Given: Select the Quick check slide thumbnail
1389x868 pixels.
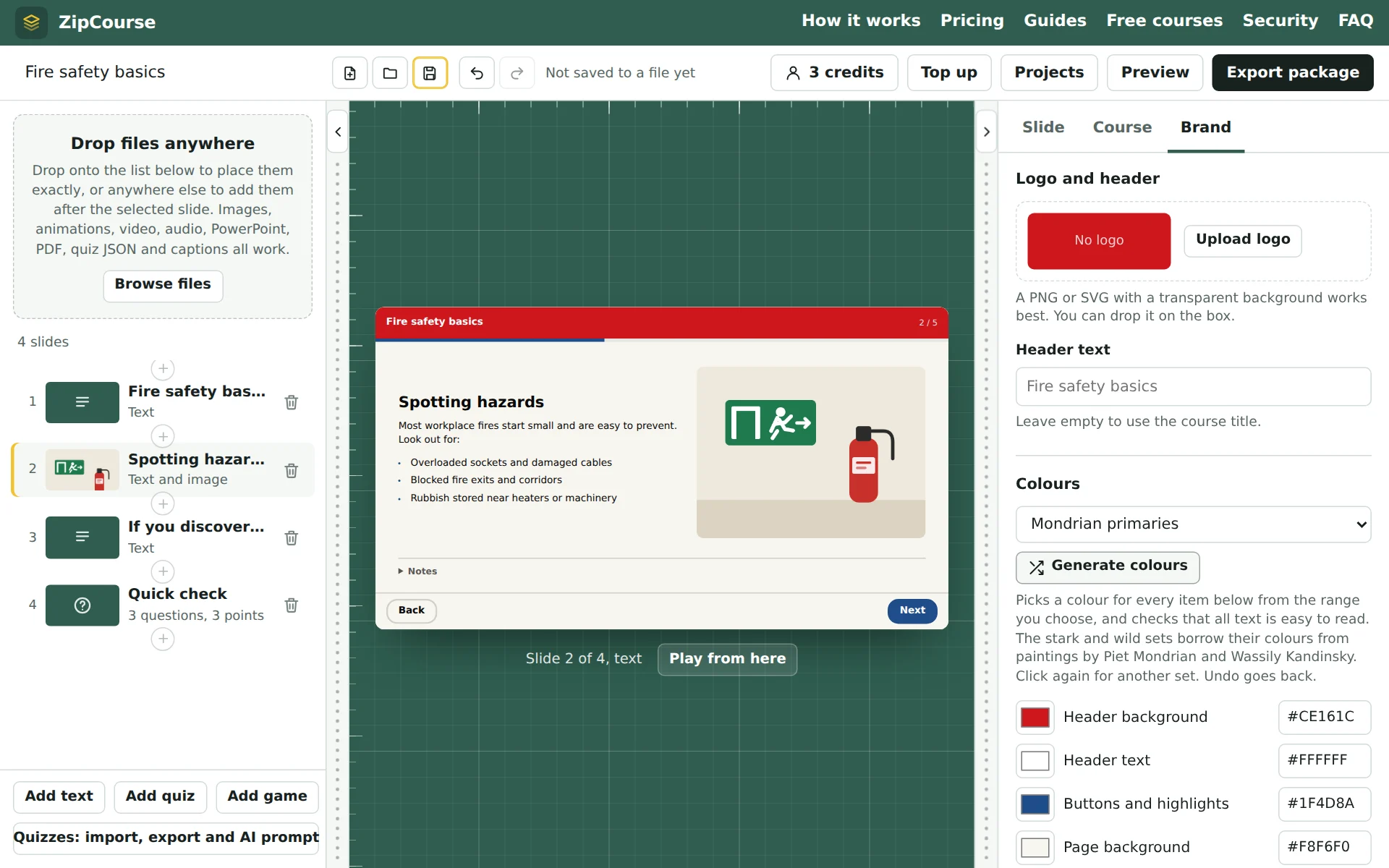Looking at the screenshot, I should point(82,605).
